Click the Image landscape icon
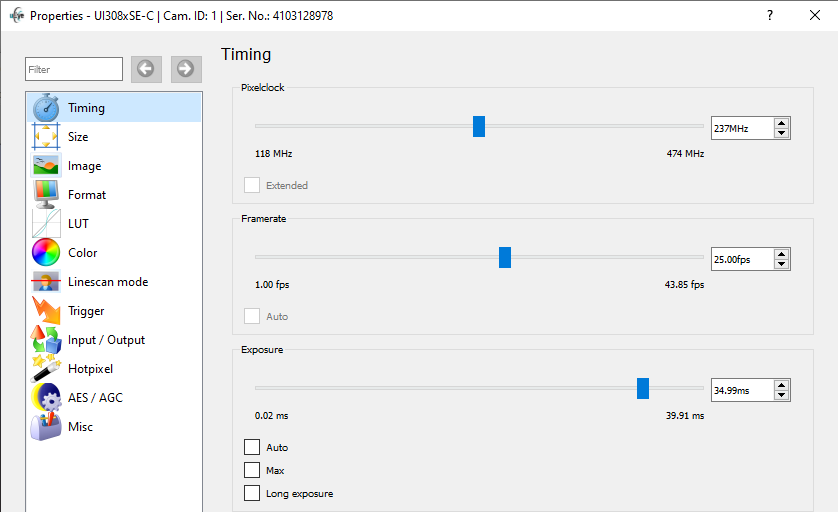The image size is (838, 512). pyautogui.click(x=46, y=166)
